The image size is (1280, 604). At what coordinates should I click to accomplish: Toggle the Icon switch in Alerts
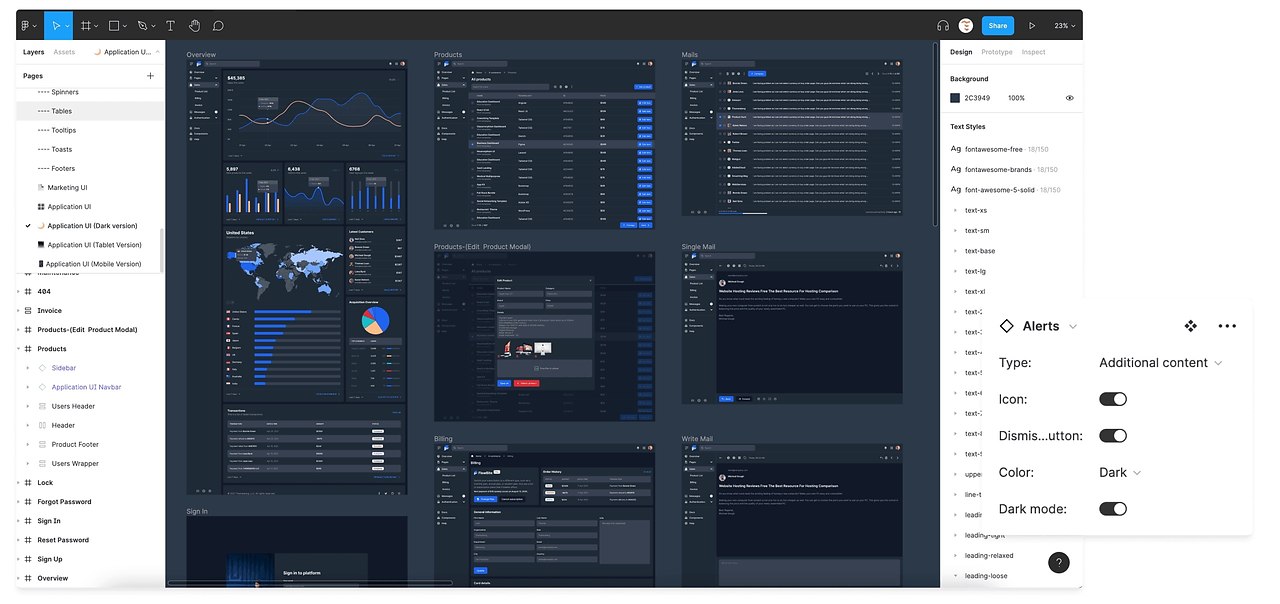[x=1113, y=399]
